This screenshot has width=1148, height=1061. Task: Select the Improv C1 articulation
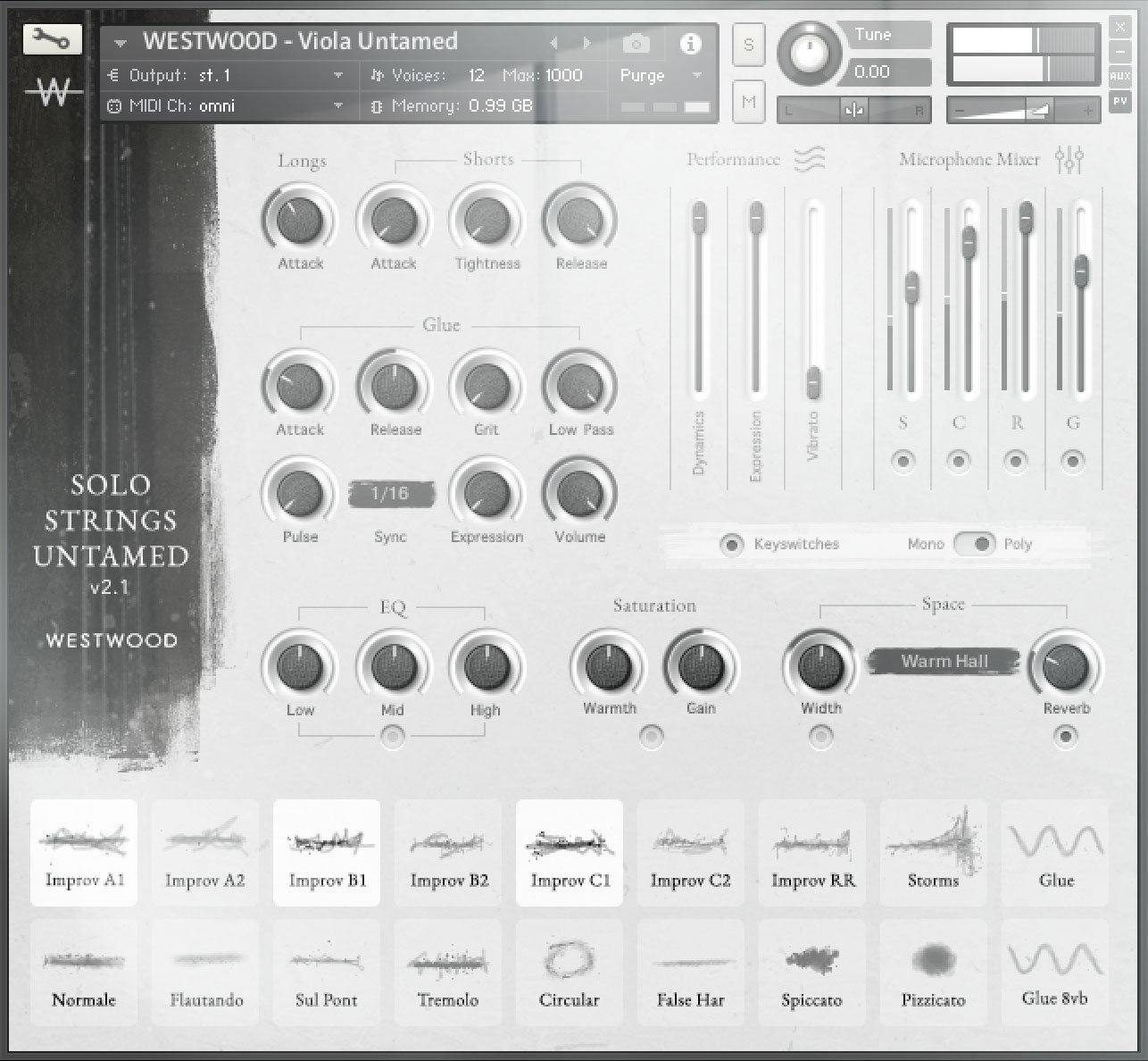coord(570,852)
